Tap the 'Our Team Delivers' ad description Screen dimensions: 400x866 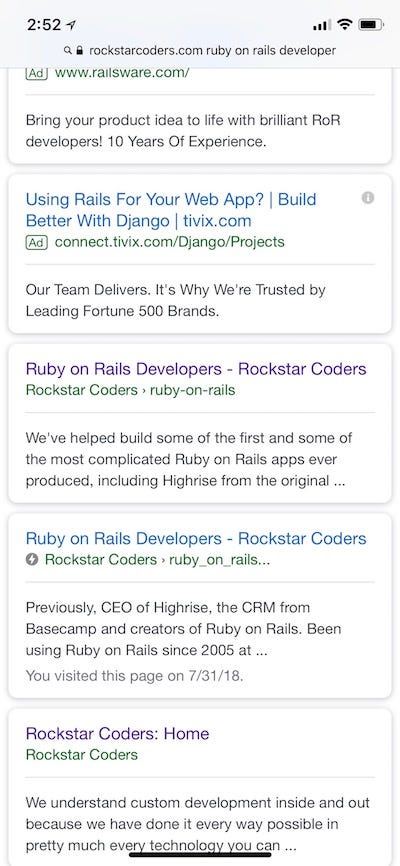point(176,300)
